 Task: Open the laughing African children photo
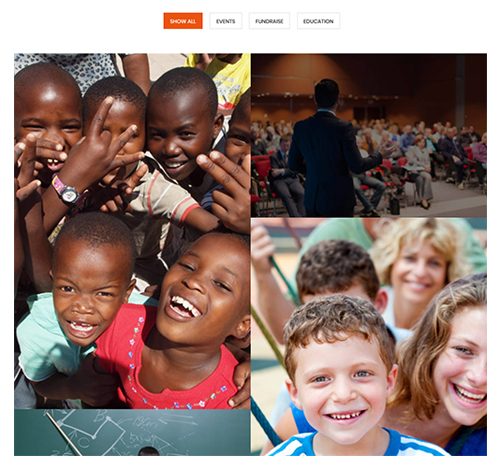point(132,231)
